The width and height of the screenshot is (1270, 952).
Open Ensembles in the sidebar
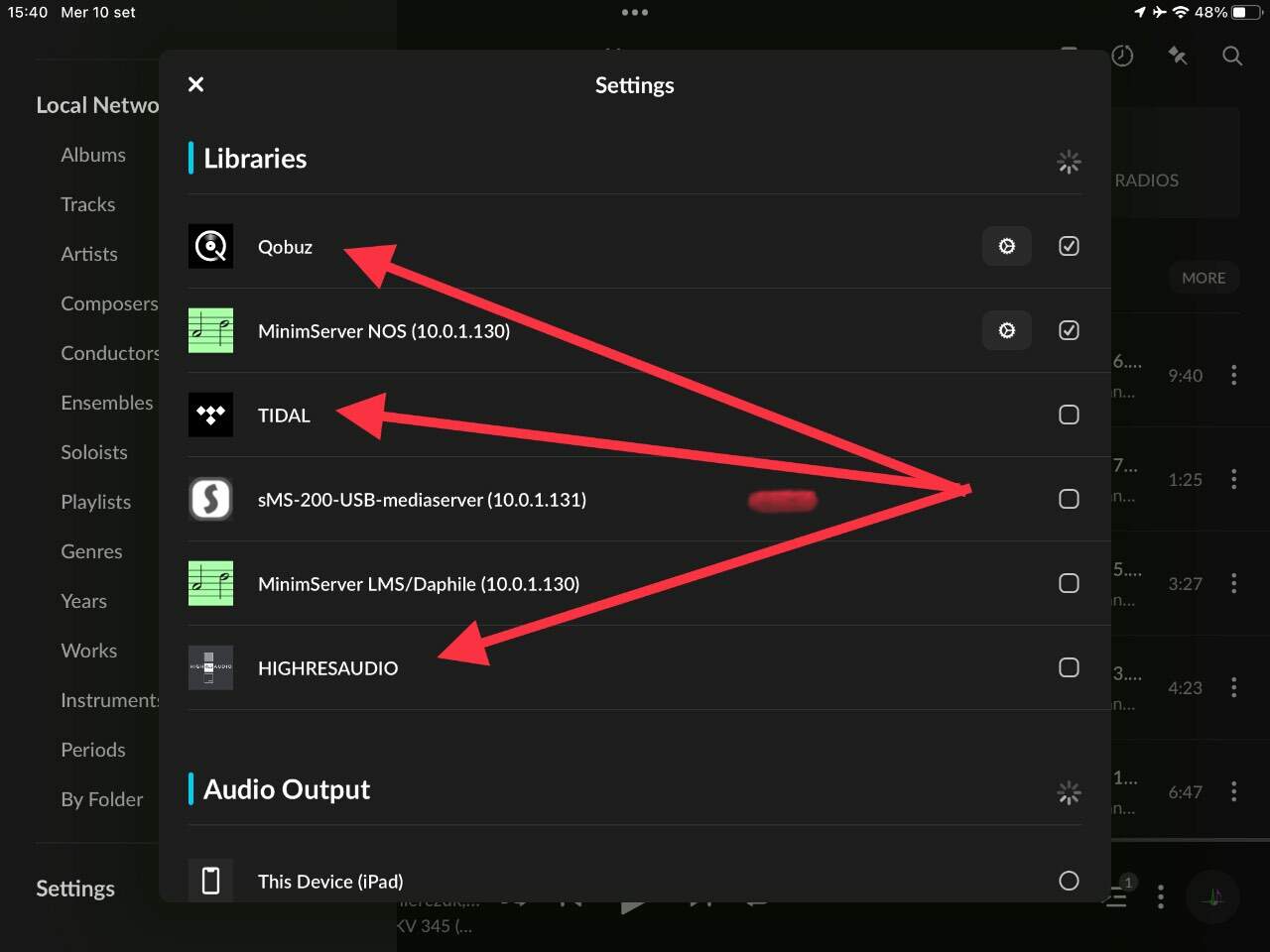tap(107, 403)
